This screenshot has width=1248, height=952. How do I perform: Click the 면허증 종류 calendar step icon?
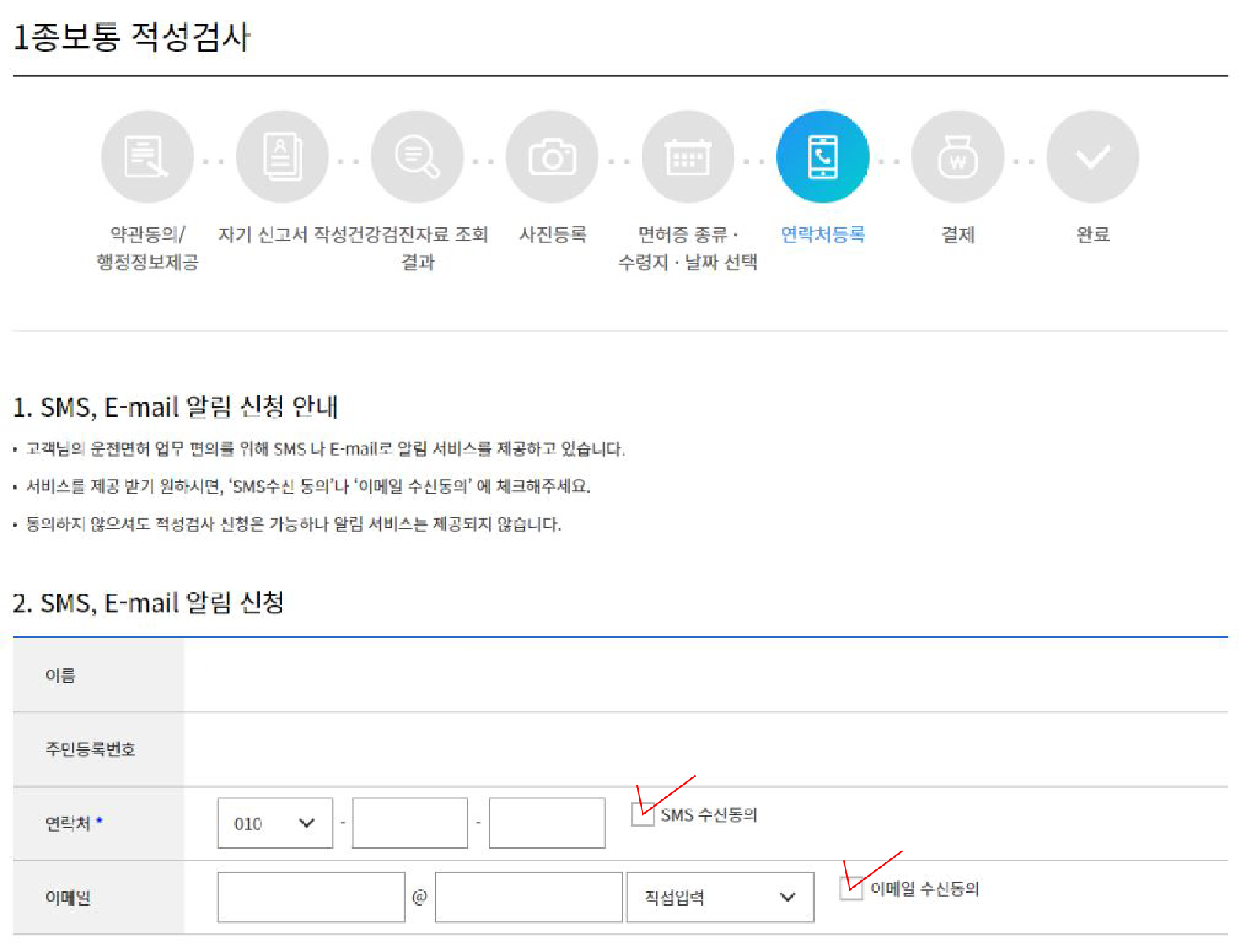[x=688, y=157]
